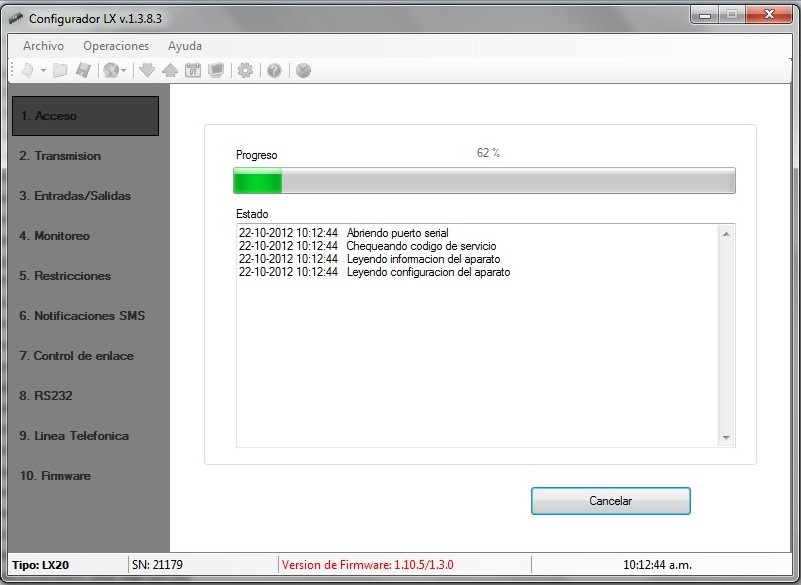801x585 pixels.
Task: Open the Archivo menu
Action: [43, 46]
